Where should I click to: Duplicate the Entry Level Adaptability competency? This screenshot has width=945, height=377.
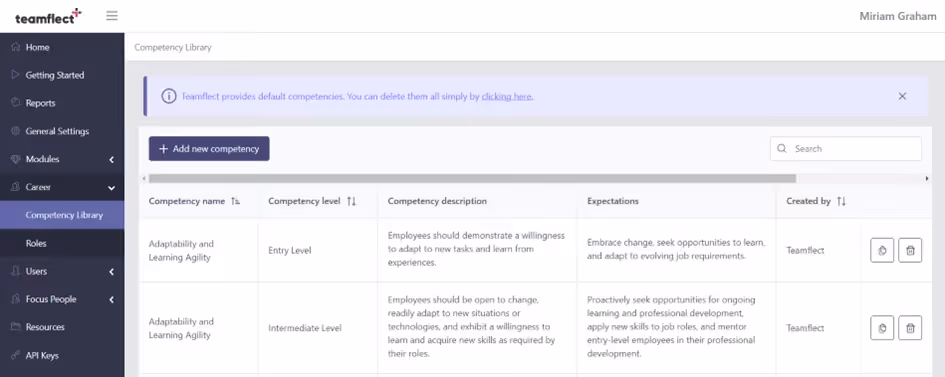click(882, 251)
